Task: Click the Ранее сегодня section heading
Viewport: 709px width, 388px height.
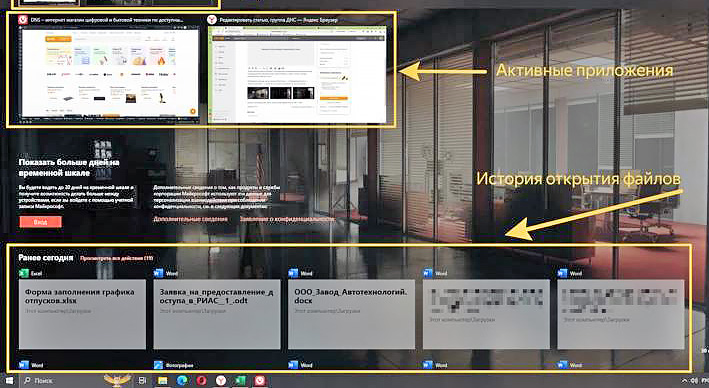Action: click(x=46, y=257)
